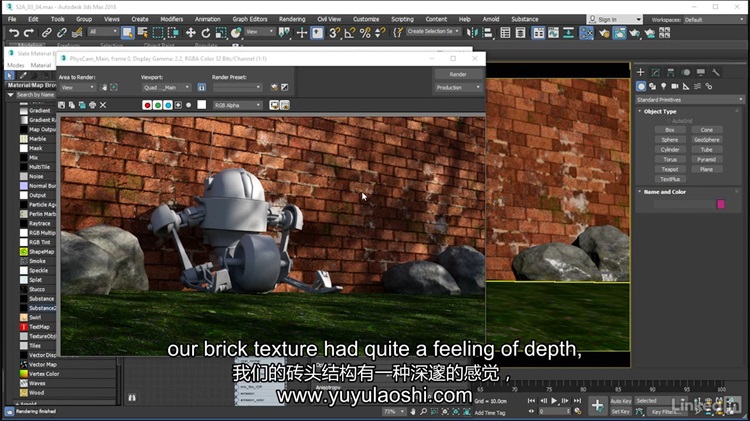Toggle Spinner Snap
This screenshot has height=421, width=750.
pyautogui.click(x=380, y=33)
